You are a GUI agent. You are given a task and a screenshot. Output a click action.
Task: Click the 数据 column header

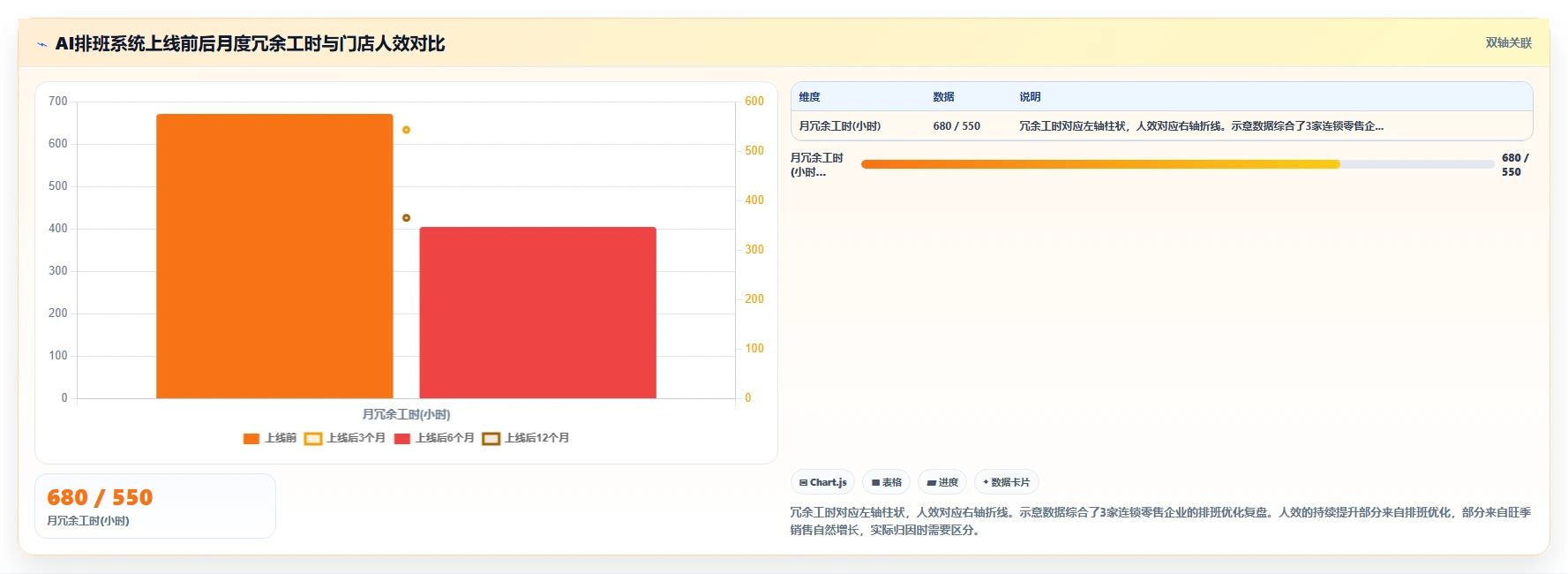click(x=943, y=97)
